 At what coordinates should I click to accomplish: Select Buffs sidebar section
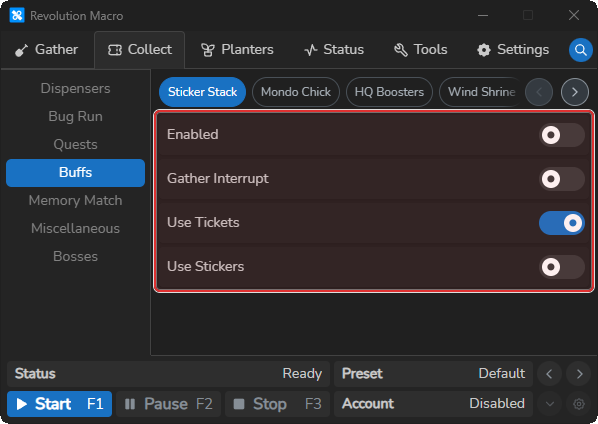(76, 173)
